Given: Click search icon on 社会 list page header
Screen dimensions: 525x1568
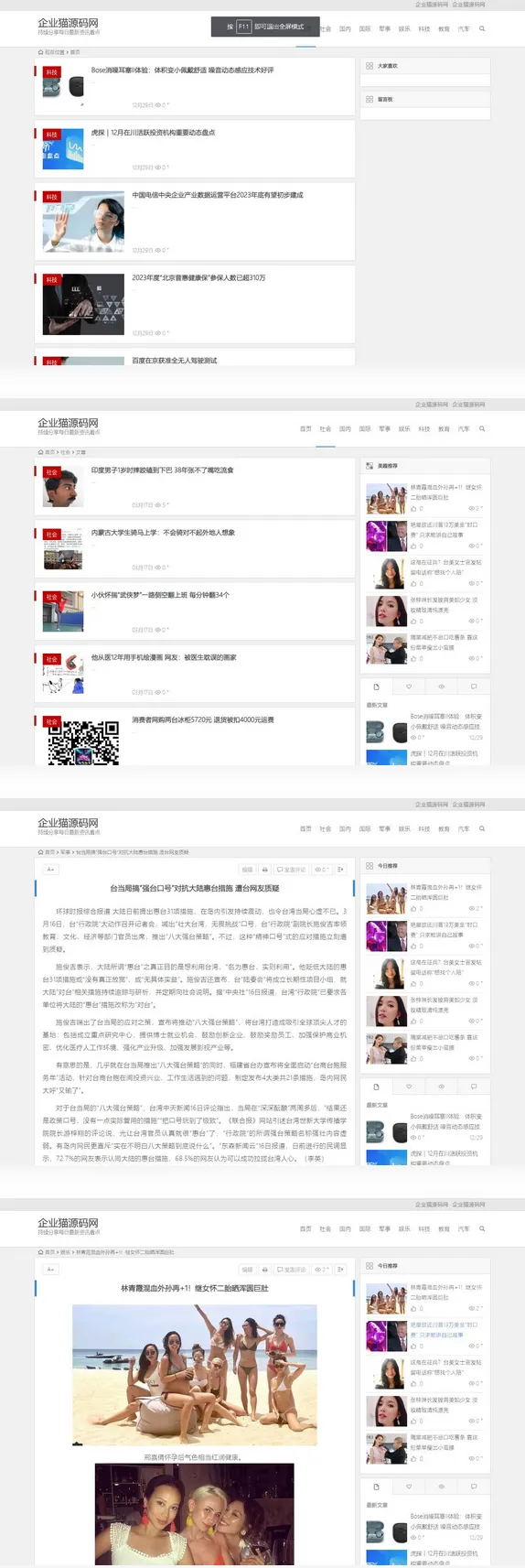Looking at the screenshot, I should point(482,428).
